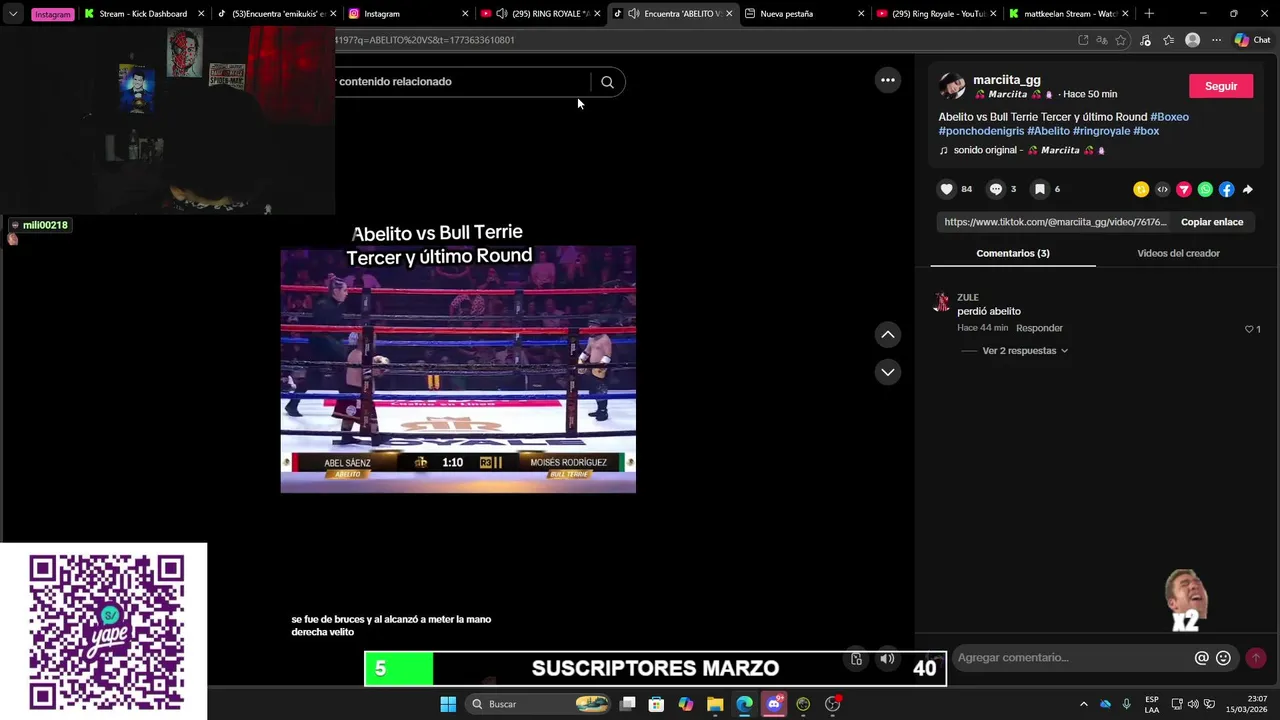Switch to Ring Royale - YouTube tab
The image size is (1280, 720).
click(935, 14)
